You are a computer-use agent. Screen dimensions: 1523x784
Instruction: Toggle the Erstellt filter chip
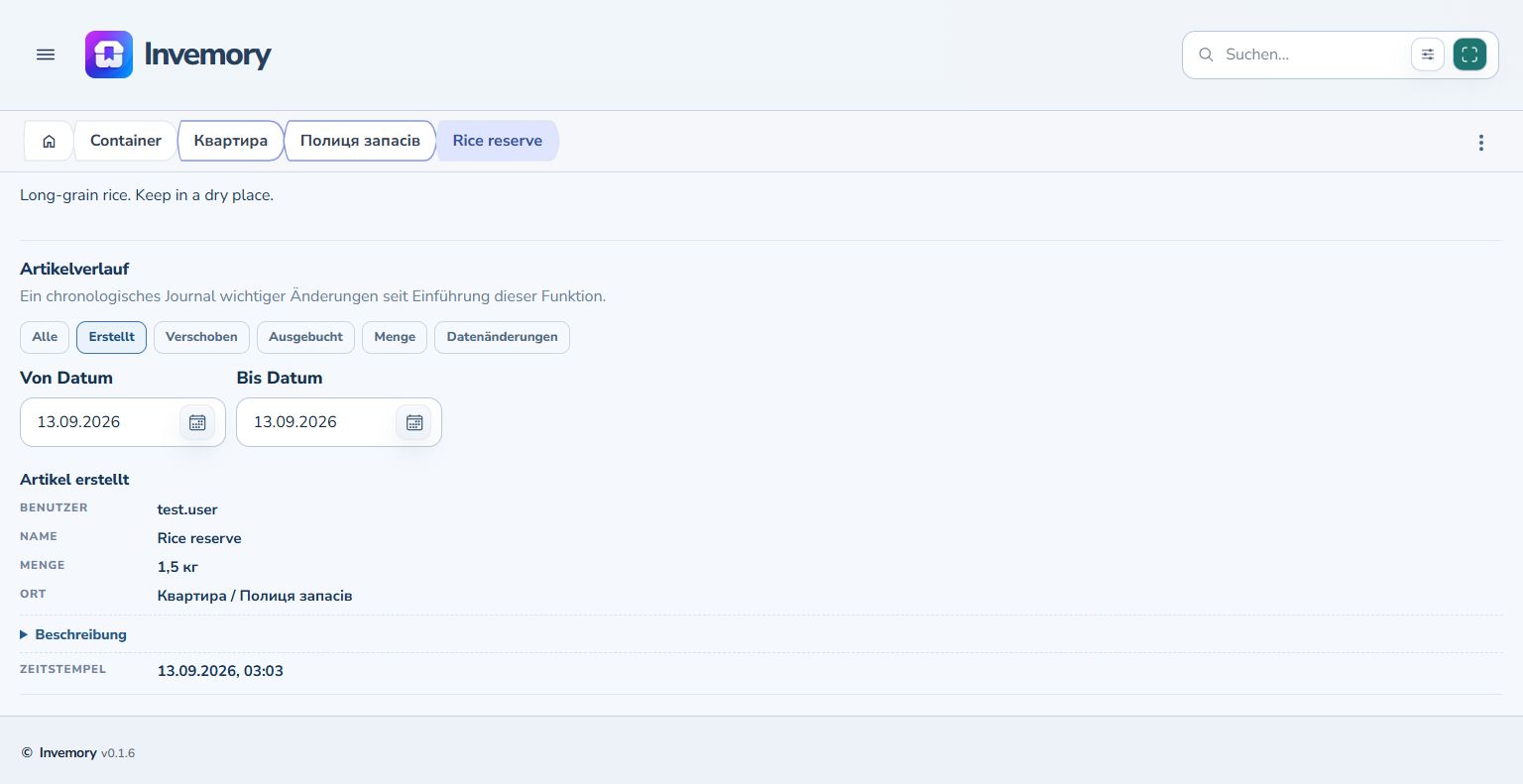(x=111, y=337)
